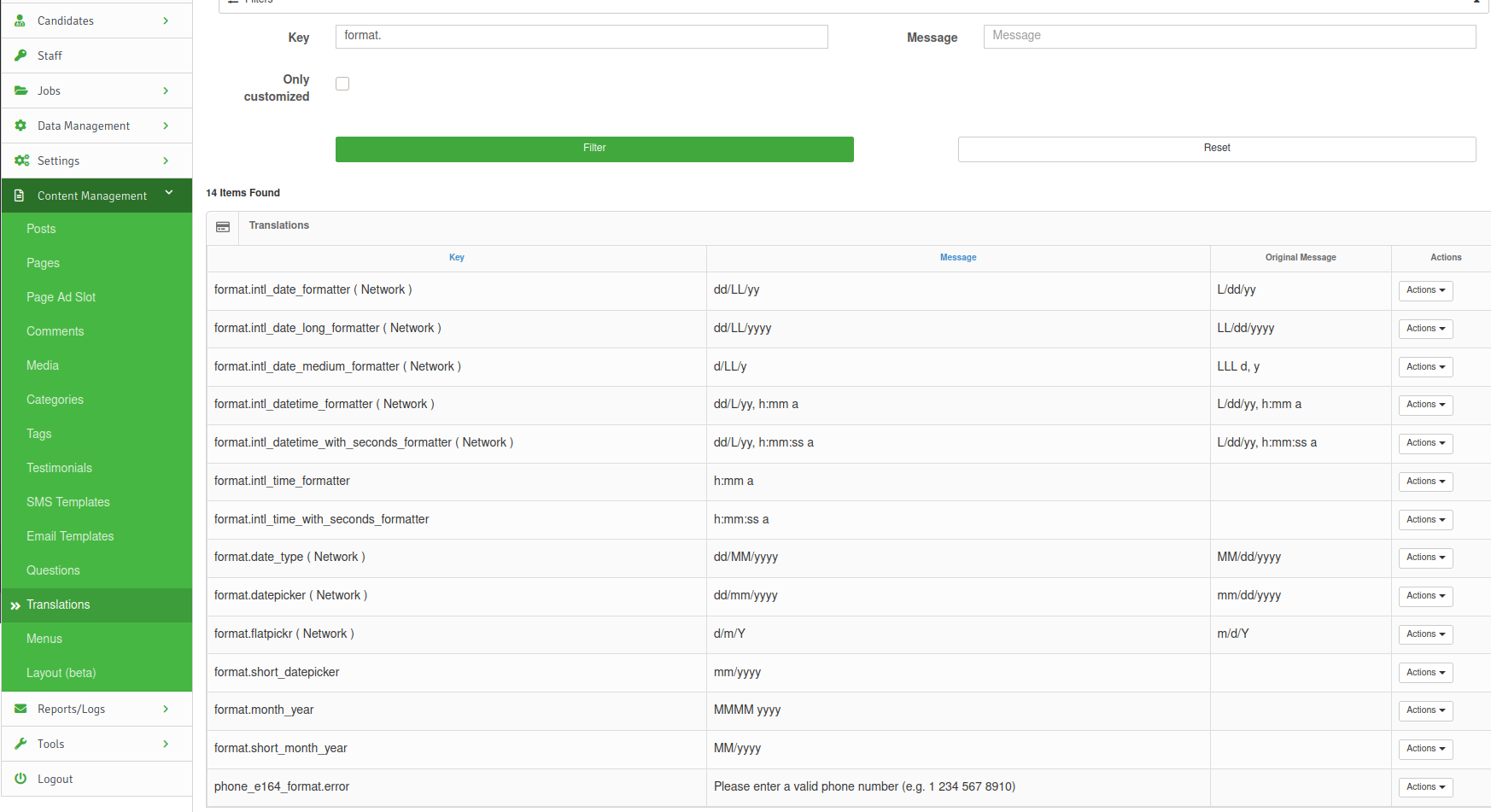
Task: Focus the Key filter input
Action: point(582,36)
